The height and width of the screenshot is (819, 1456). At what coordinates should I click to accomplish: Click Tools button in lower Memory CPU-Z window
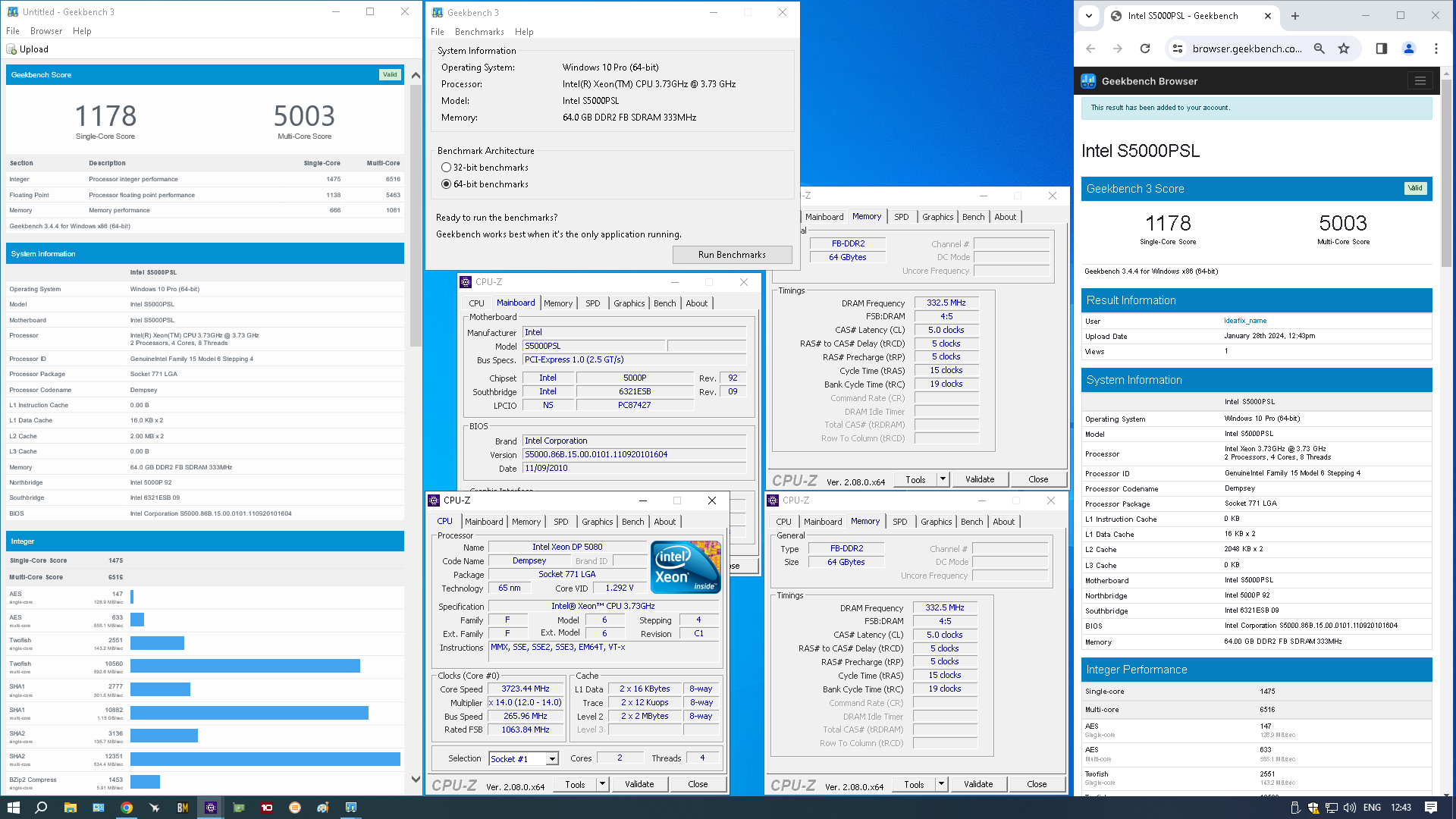(914, 785)
